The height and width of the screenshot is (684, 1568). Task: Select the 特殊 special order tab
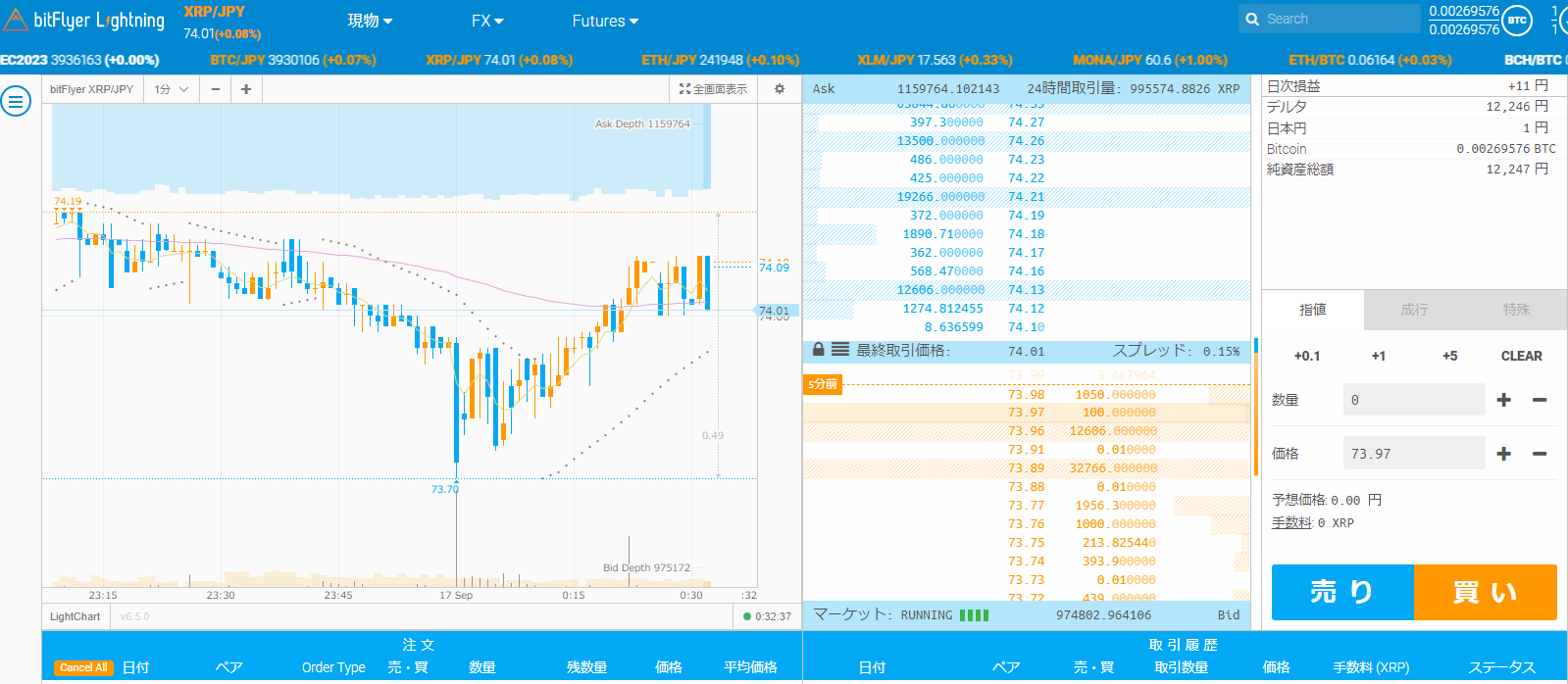(x=1516, y=310)
